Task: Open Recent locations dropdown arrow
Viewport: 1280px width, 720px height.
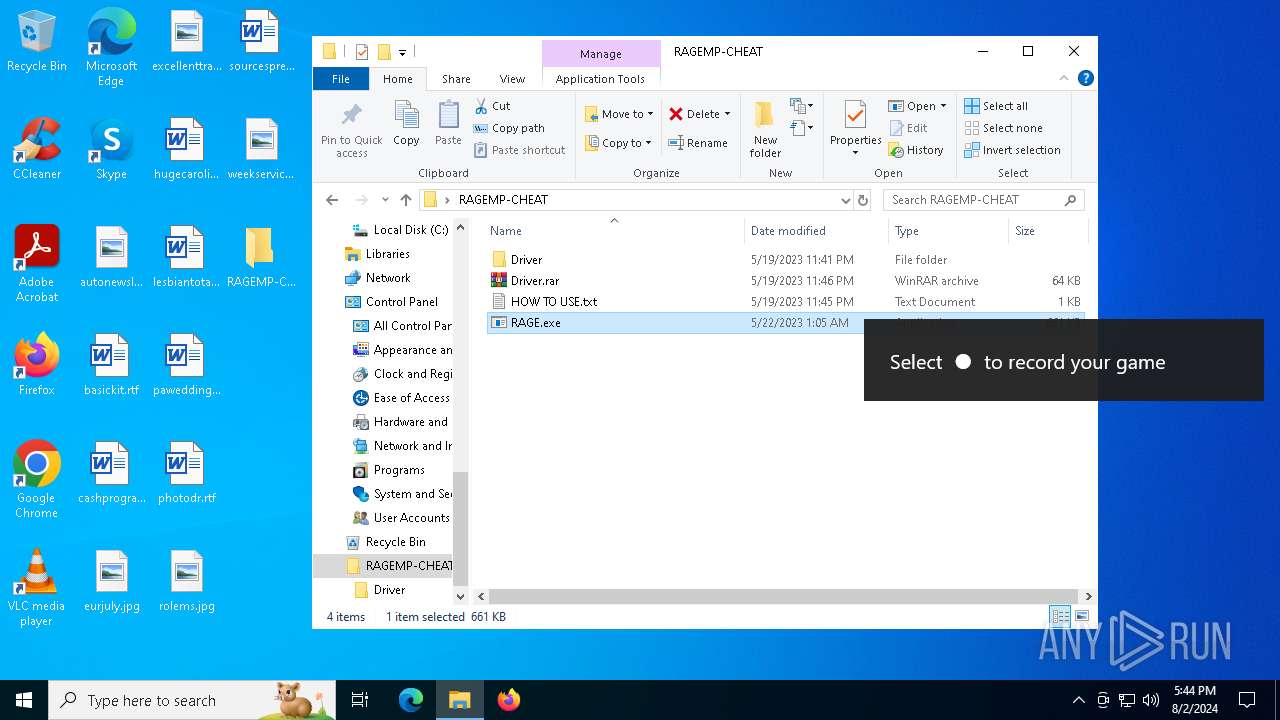Action: tap(384, 200)
